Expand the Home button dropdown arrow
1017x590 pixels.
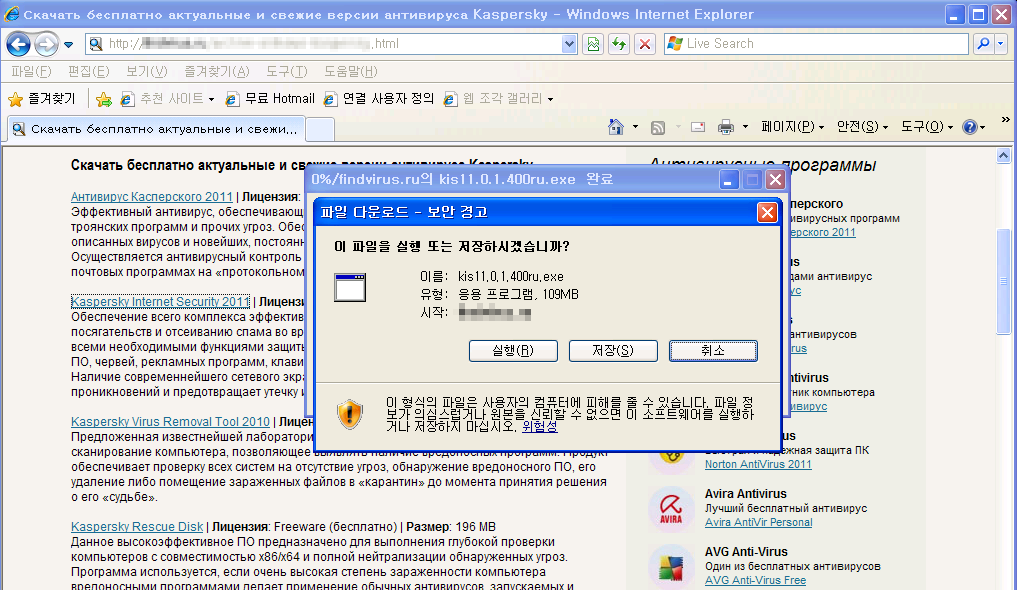point(635,127)
